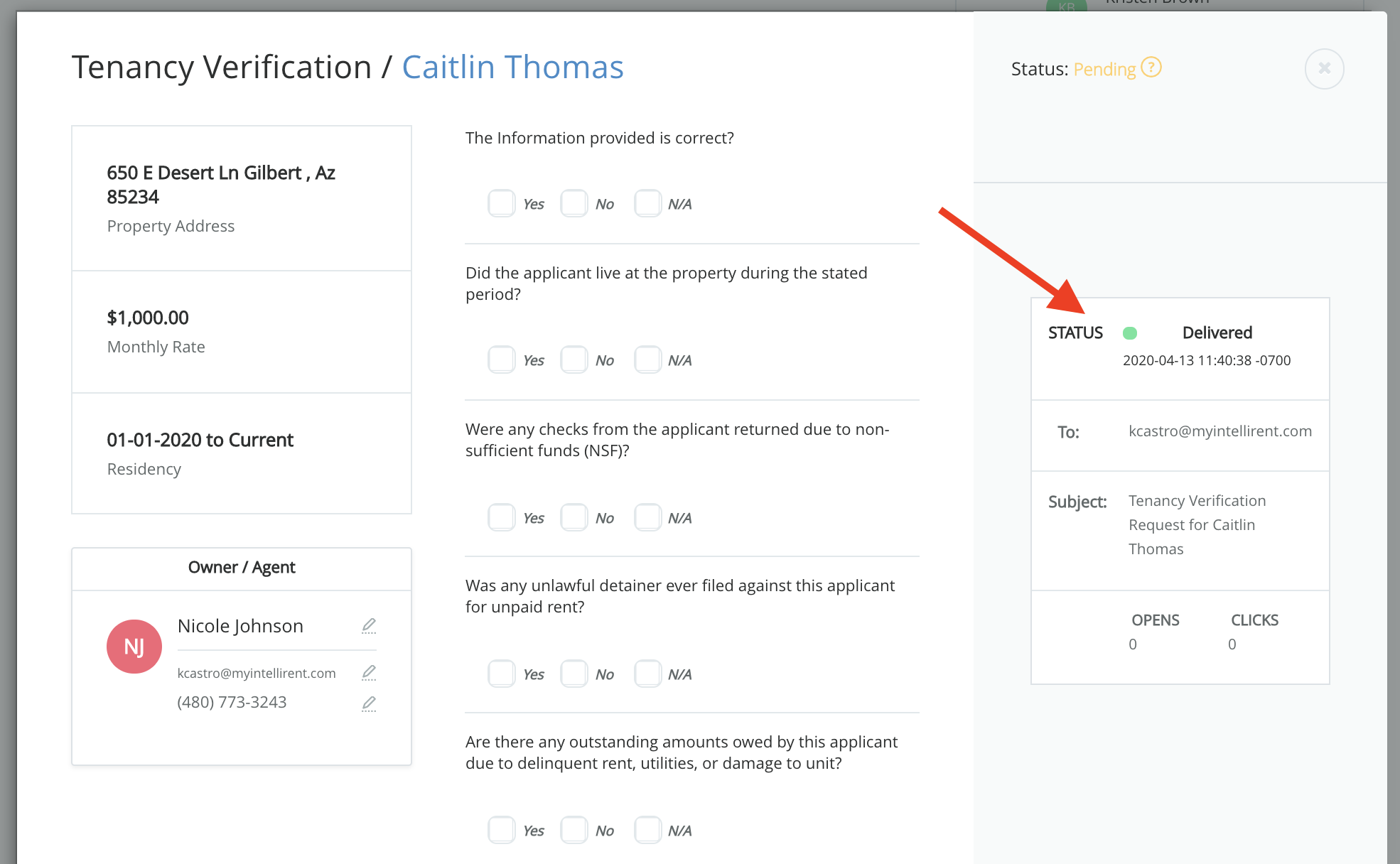Check Yes for unlawful detainer filed
The image size is (1400, 864).
pos(502,674)
